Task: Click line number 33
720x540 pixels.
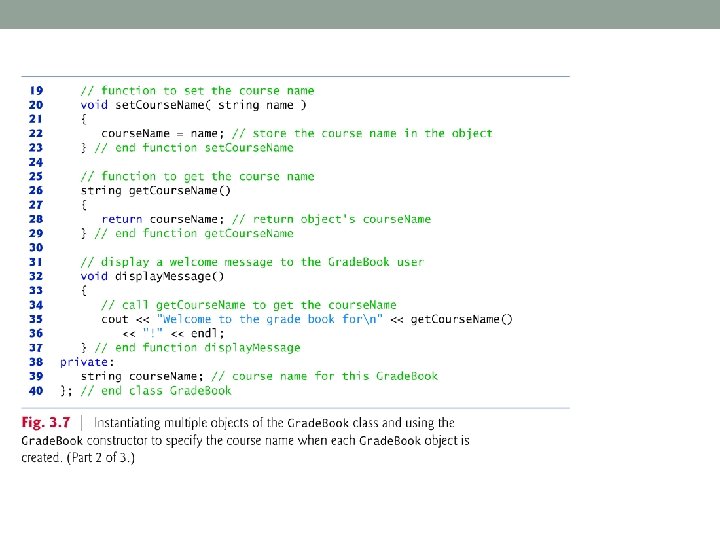Action: pos(36,291)
